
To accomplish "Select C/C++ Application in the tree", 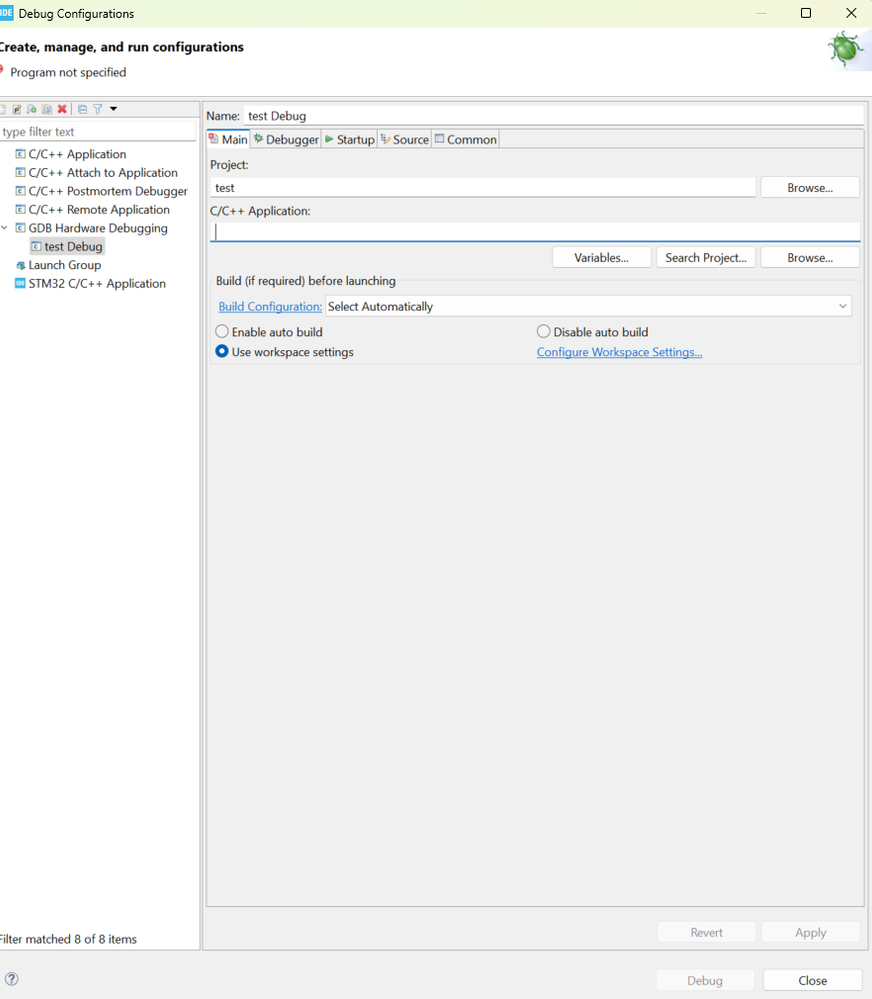I will [77, 154].
